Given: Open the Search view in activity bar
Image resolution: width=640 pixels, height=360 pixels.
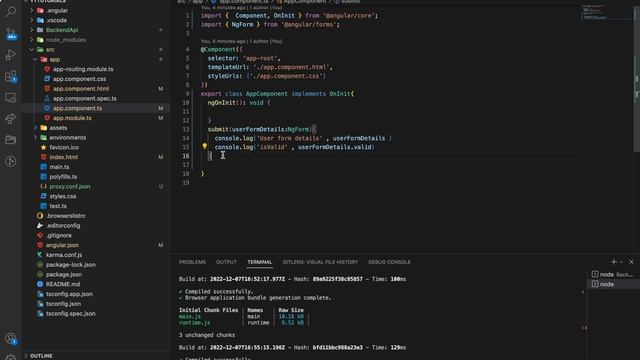Looking at the screenshot, I should (11, 11).
